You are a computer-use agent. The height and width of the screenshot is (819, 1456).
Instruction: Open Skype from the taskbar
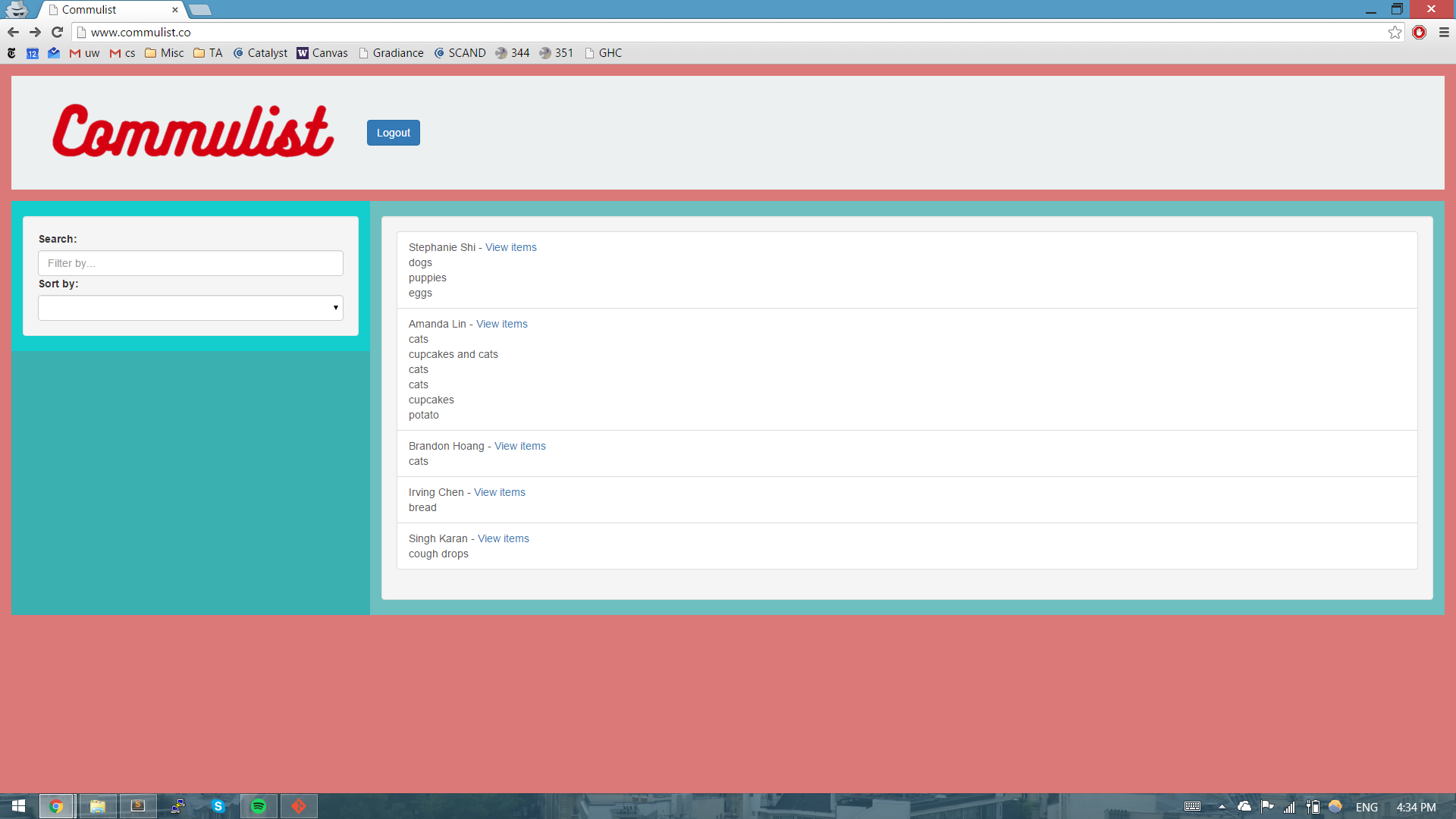[218, 806]
